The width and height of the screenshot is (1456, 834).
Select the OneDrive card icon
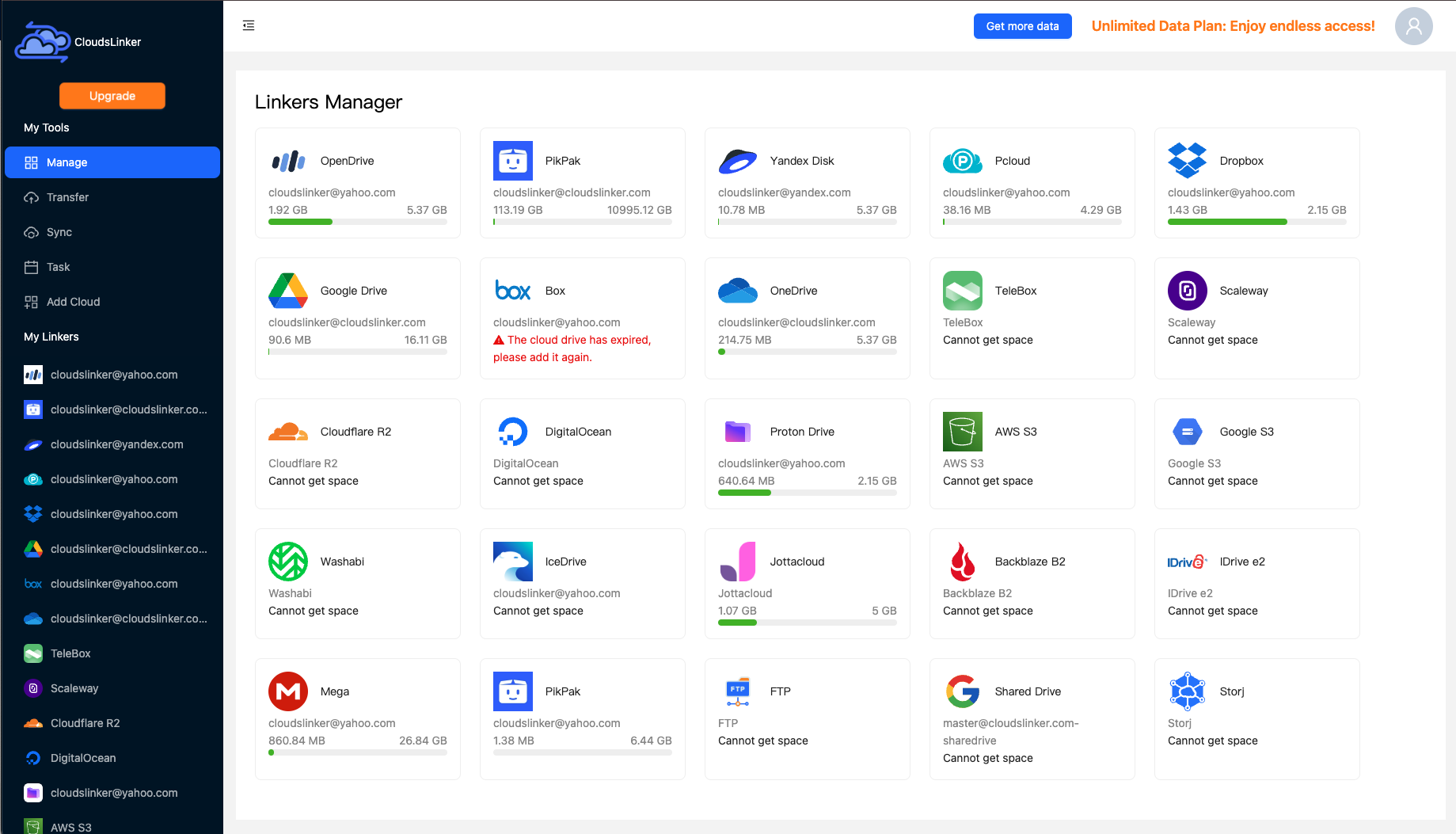[x=738, y=291]
